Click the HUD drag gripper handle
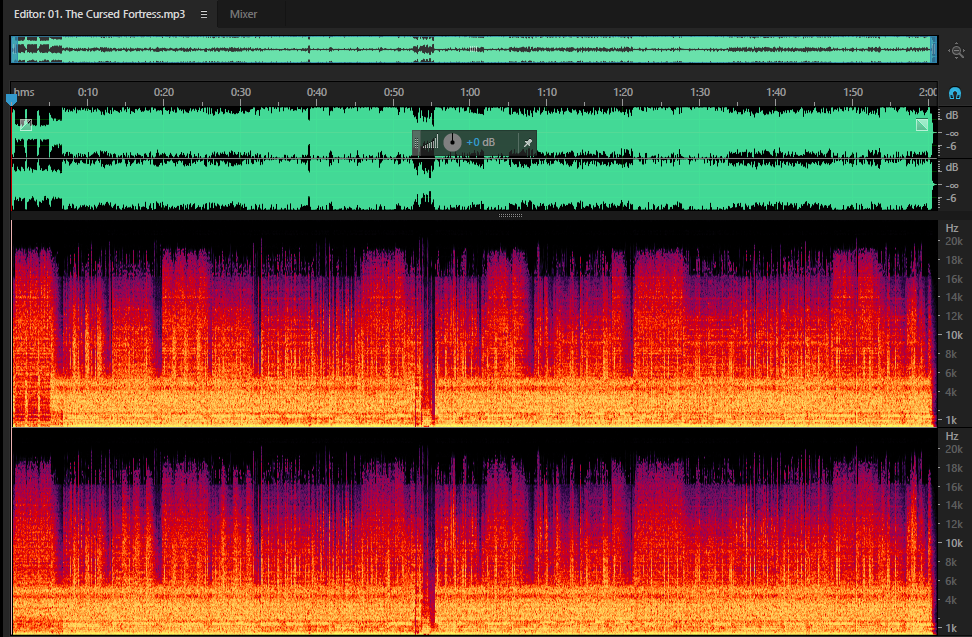 click(417, 143)
